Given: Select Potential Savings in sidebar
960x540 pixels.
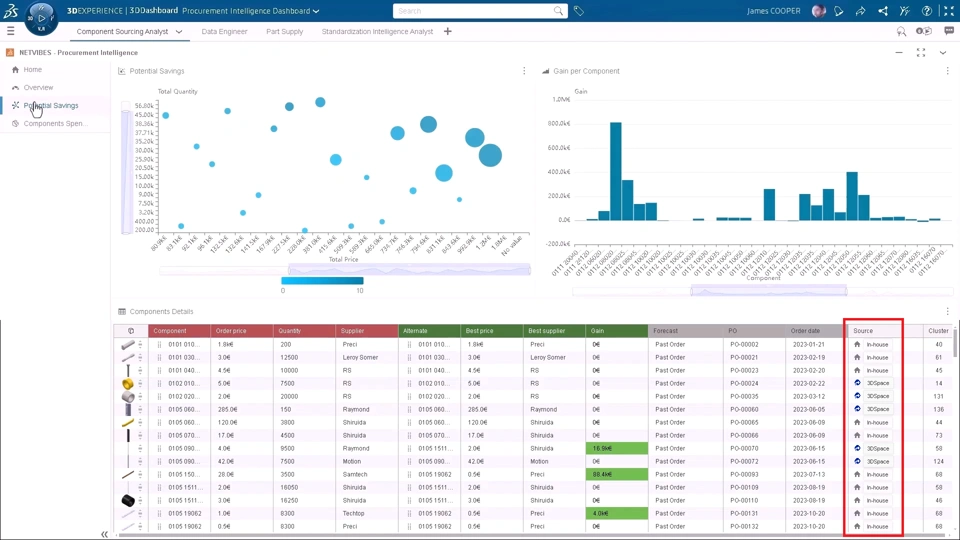Looking at the screenshot, I should [51, 105].
